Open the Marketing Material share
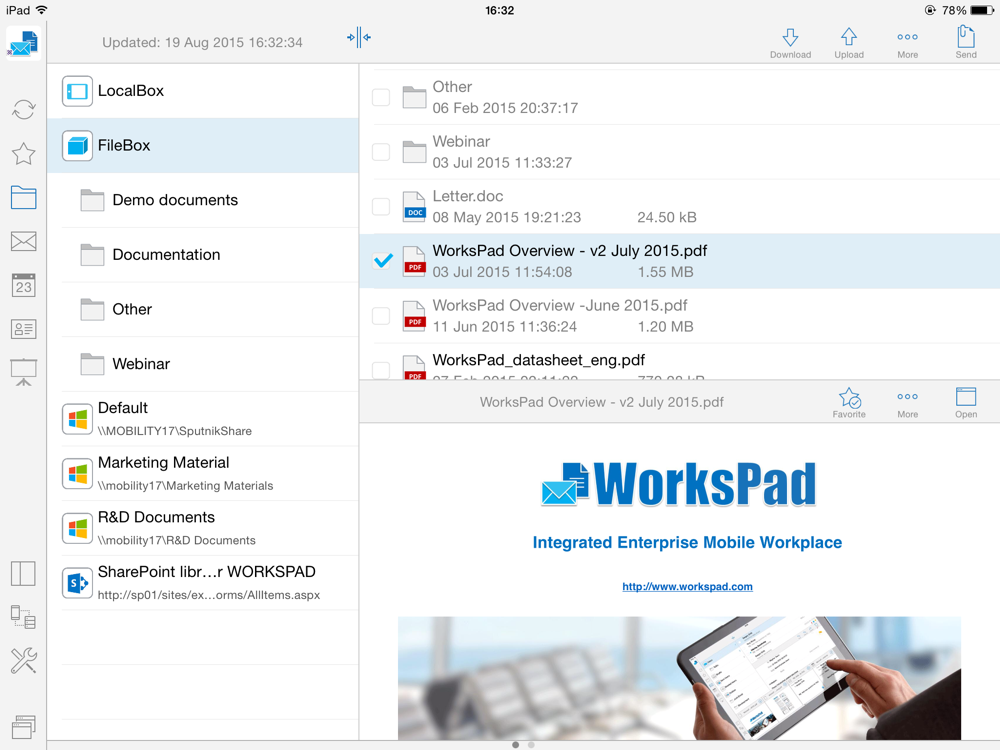Viewport: 1000px width, 750px height. coord(203,473)
